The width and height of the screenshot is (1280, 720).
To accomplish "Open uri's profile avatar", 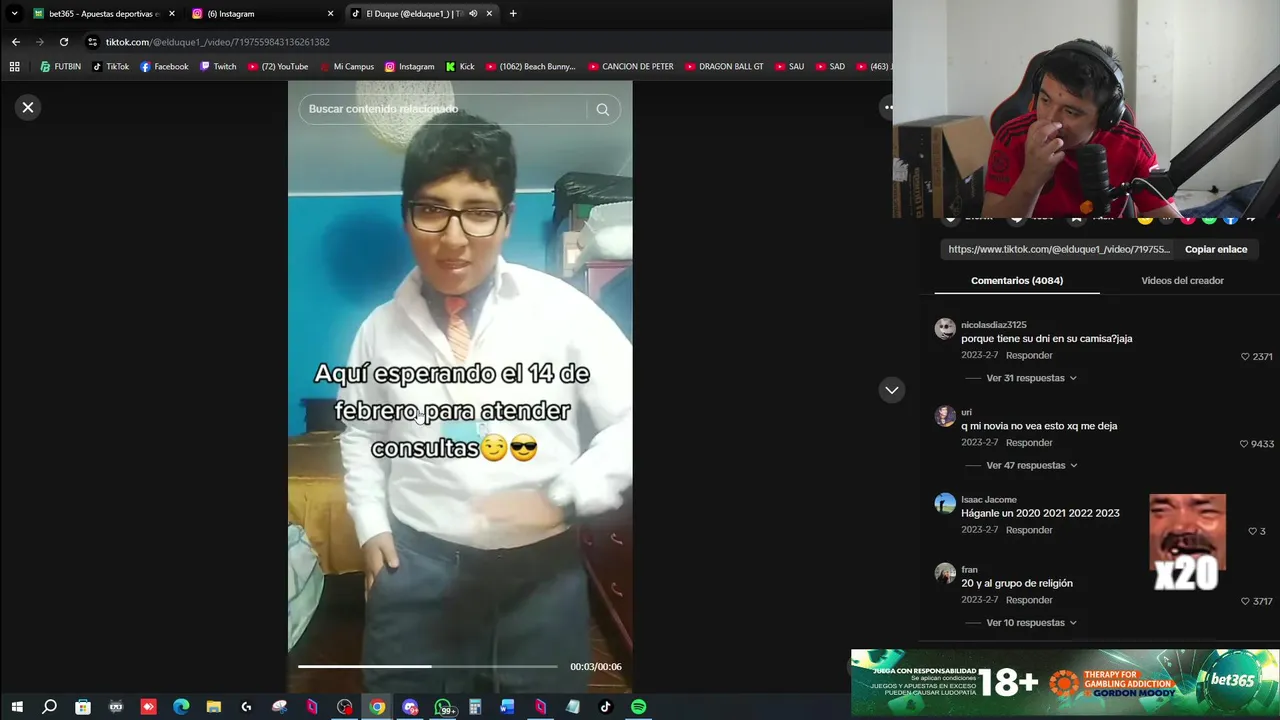I will pos(945,416).
